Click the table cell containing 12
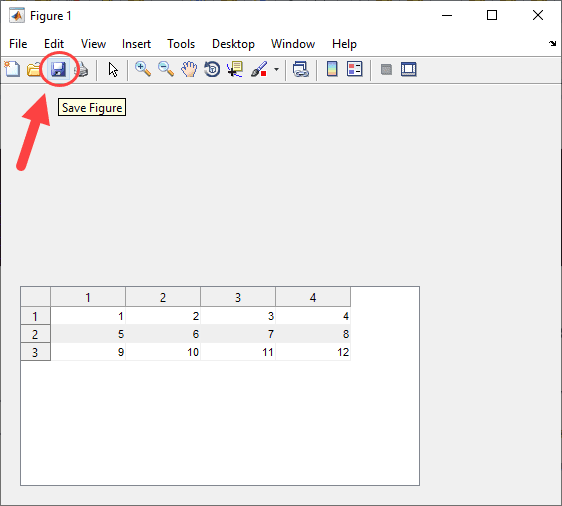This screenshot has width=562, height=506. pyautogui.click(x=313, y=352)
